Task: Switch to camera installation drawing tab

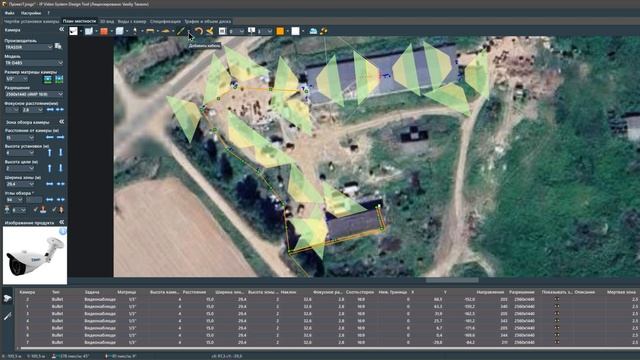Action: [31, 21]
